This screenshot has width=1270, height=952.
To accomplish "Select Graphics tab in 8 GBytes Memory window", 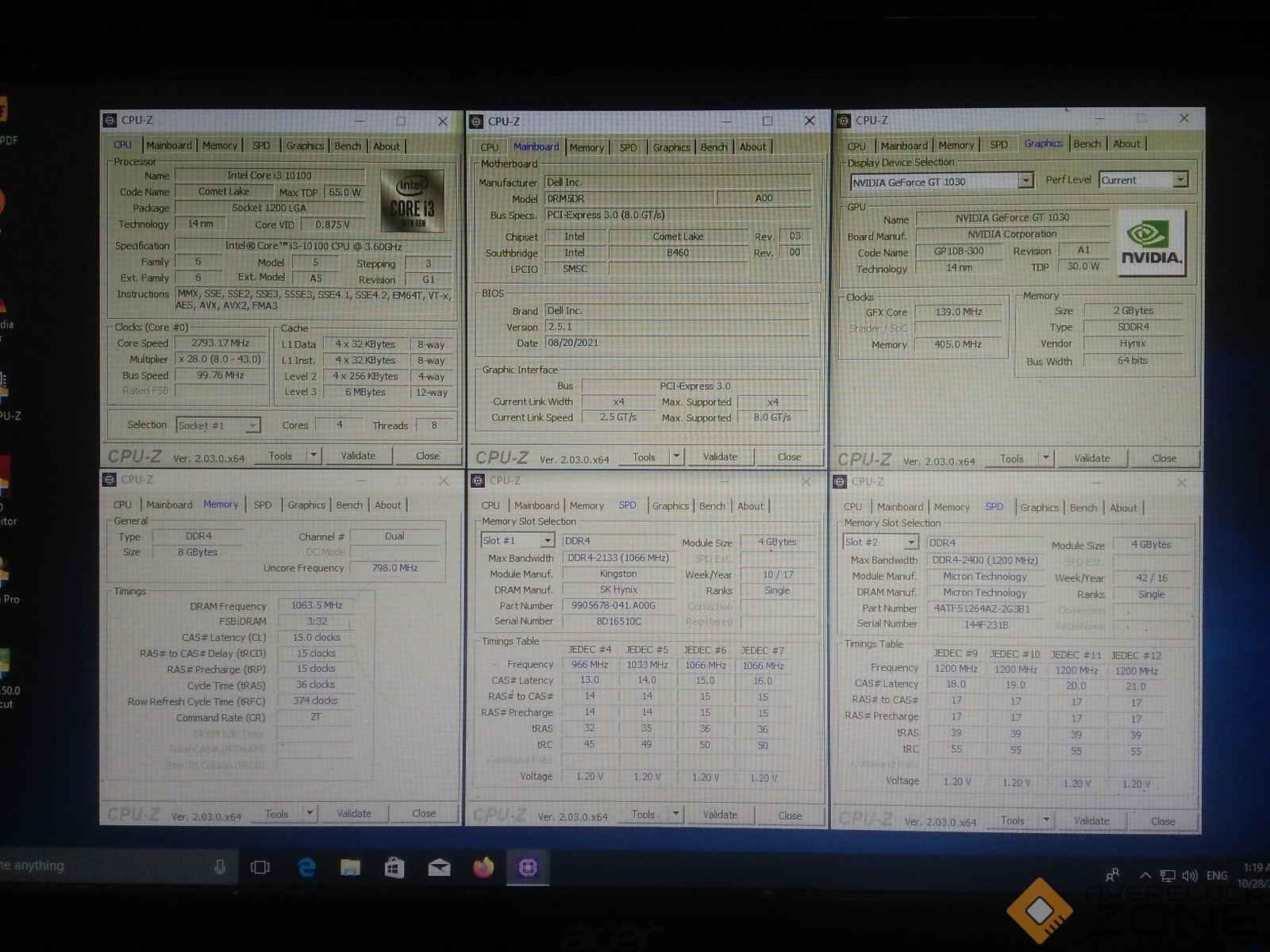I will click(x=306, y=505).
